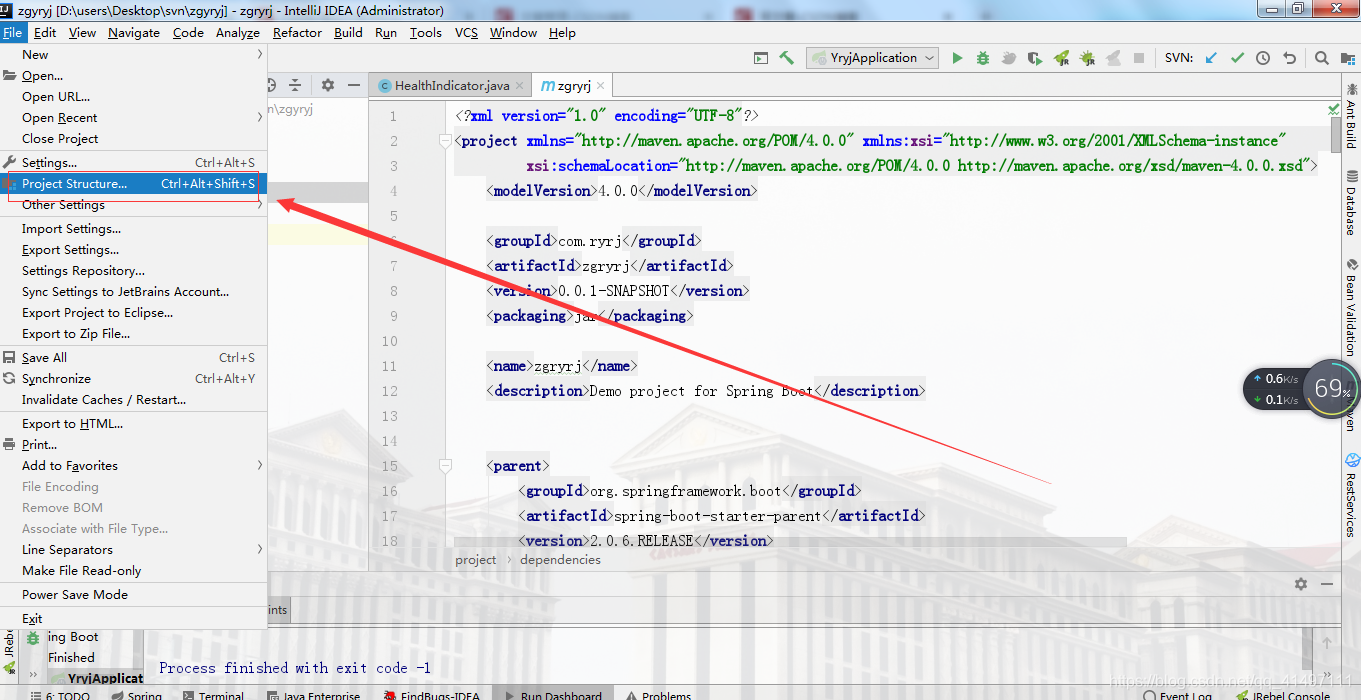The image size is (1361, 700).
Task: Open Run Dashboard panel gear icon
Action: (x=1300, y=584)
